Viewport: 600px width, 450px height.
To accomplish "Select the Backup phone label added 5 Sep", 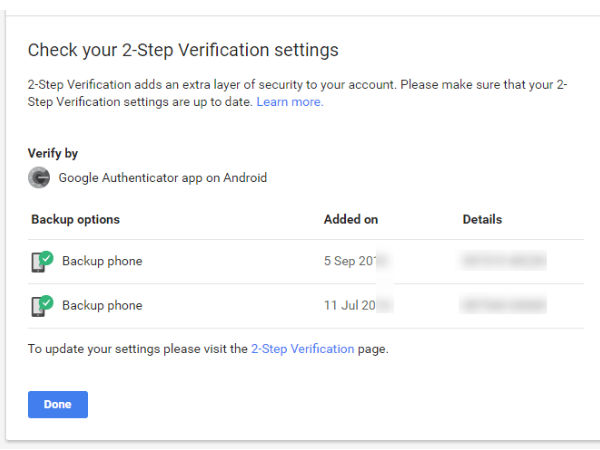I will tap(102, 262).
